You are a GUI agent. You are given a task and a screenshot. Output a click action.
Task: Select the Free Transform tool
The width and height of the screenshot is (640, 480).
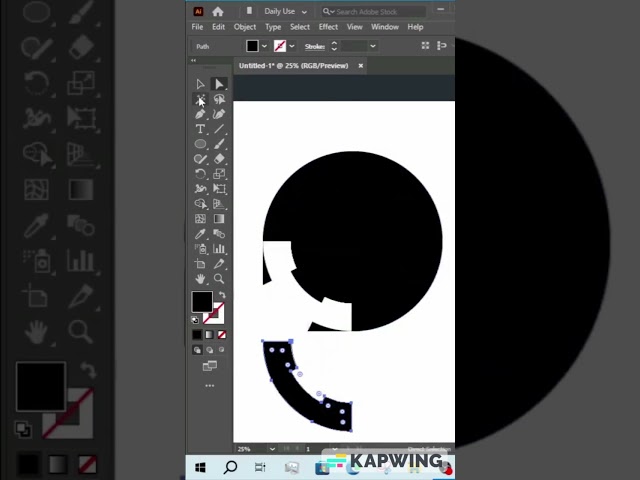point(219,189)
